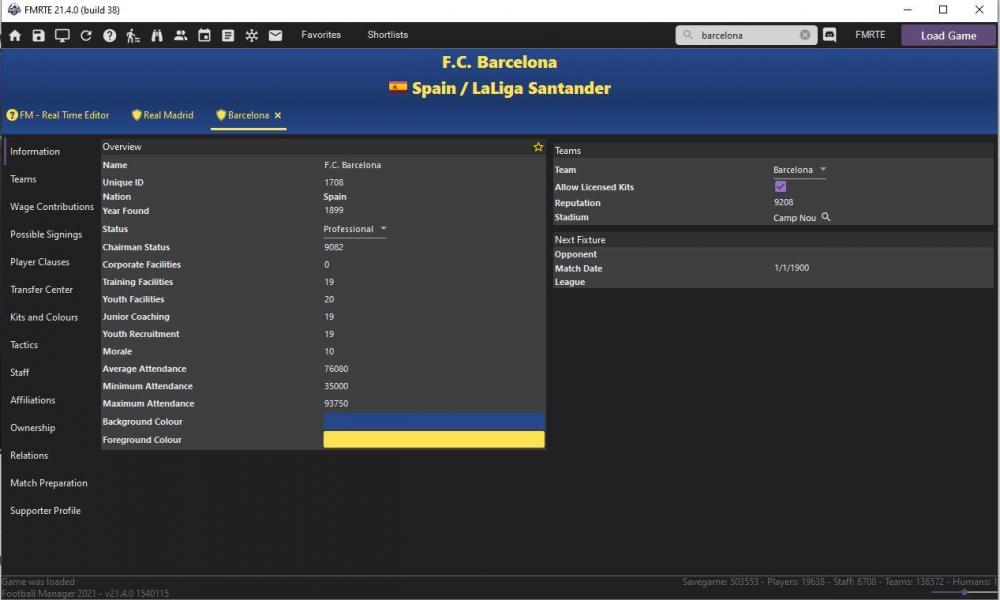Open Kits and Colours in sidebar

tap(44, 318)
